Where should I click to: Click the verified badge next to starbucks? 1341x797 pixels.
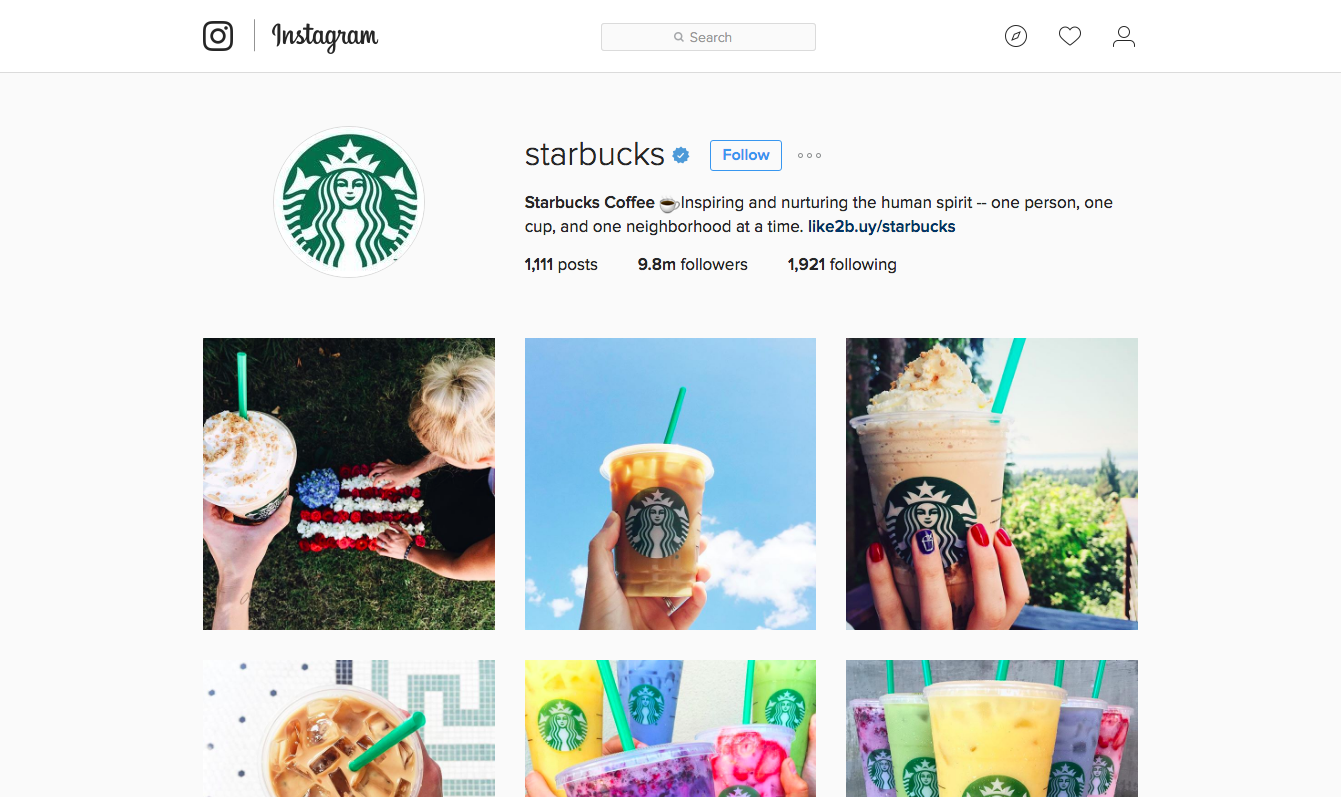click(x=681, y=155)
